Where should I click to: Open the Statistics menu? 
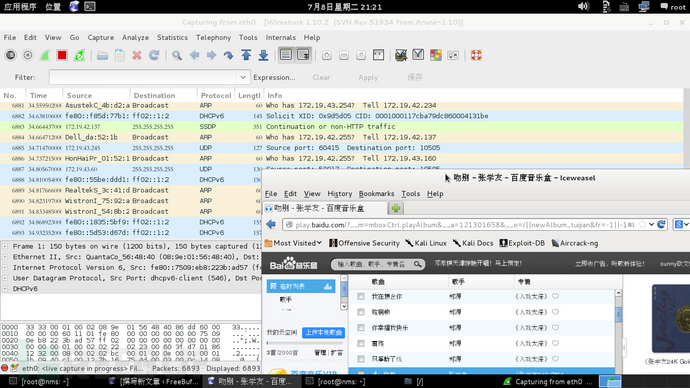[172, 37]
